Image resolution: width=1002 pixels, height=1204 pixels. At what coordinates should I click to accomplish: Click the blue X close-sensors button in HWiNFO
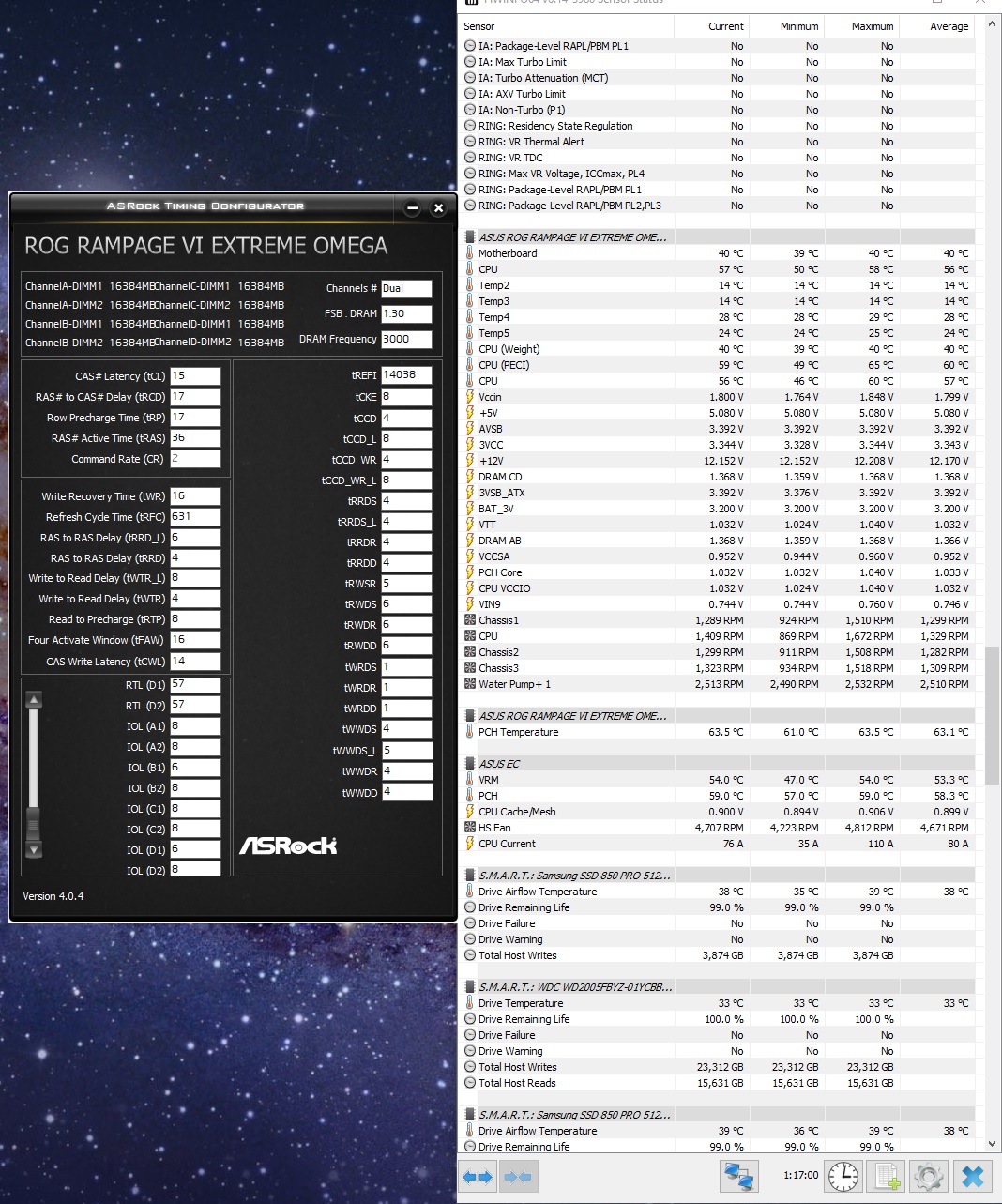click(x=973, y=1176)
